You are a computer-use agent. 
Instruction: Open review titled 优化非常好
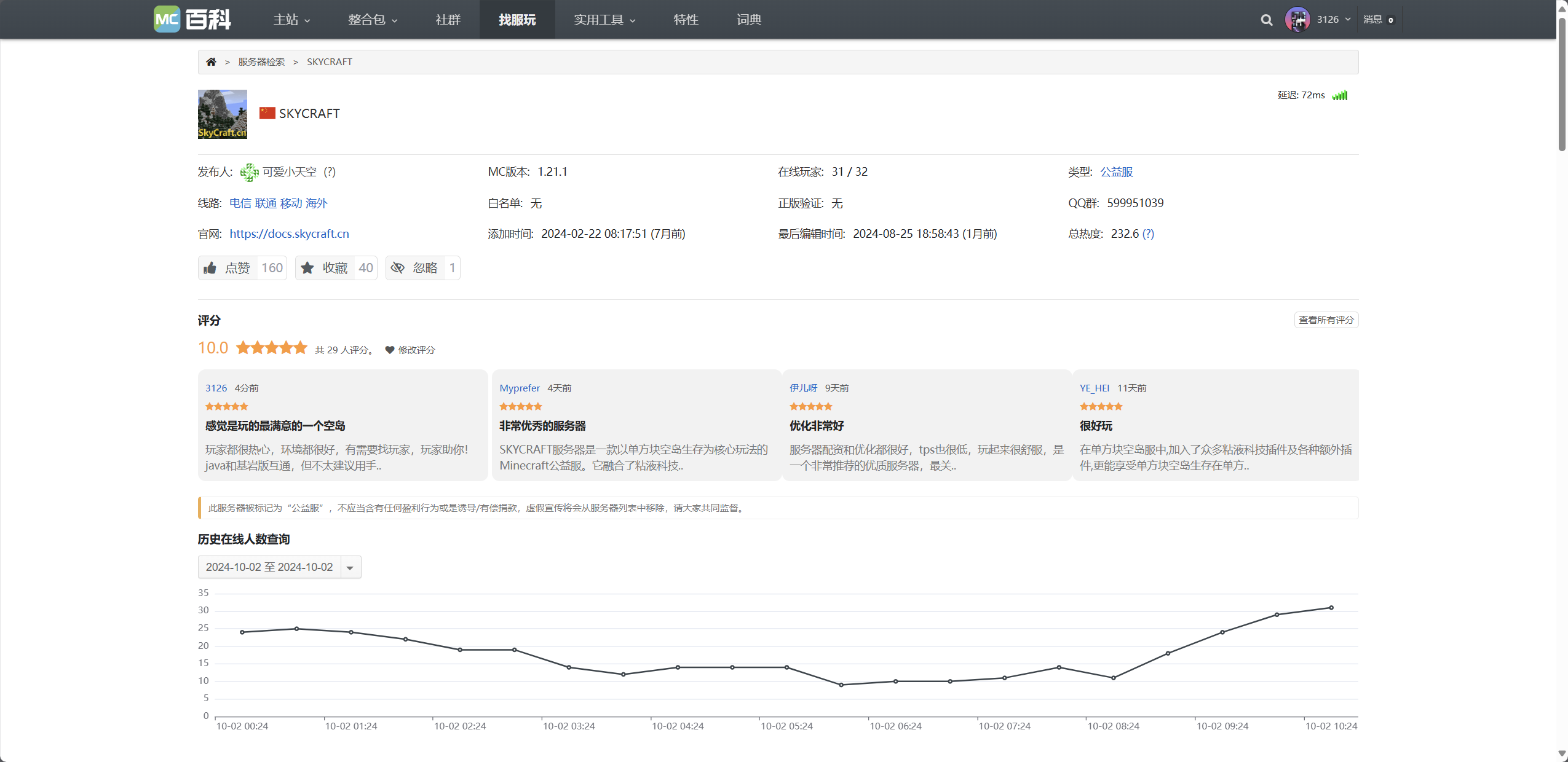pos(817,426)
